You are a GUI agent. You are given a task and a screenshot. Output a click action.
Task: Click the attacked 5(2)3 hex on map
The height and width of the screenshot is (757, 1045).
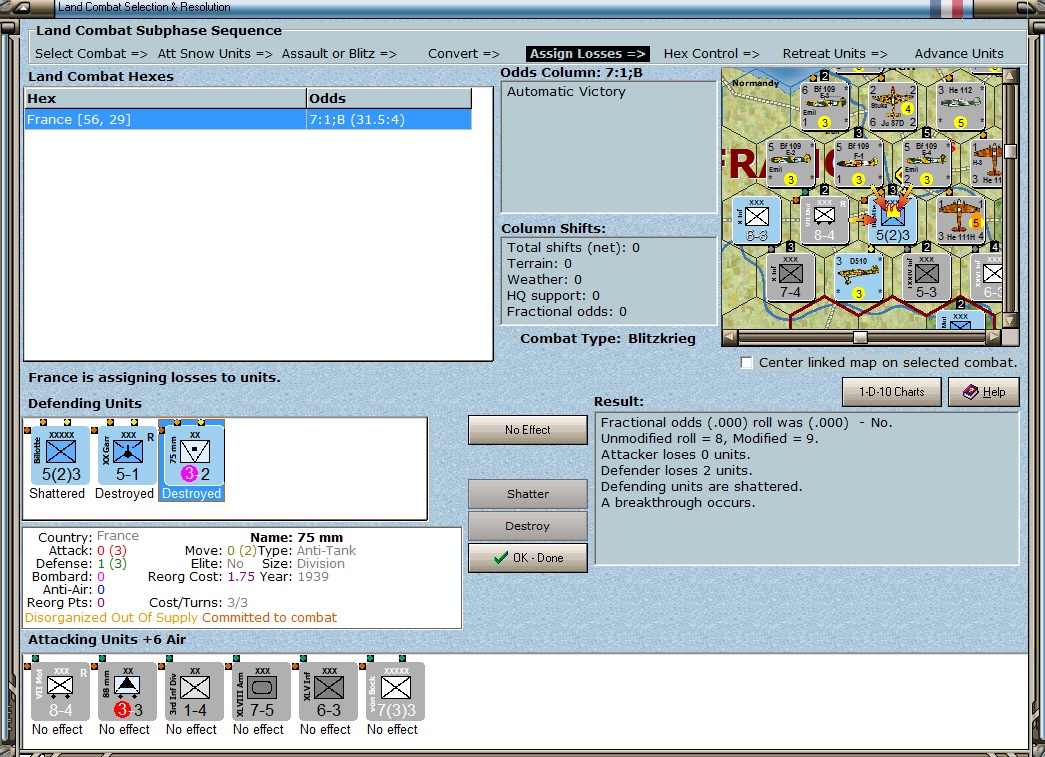point(892,221)
